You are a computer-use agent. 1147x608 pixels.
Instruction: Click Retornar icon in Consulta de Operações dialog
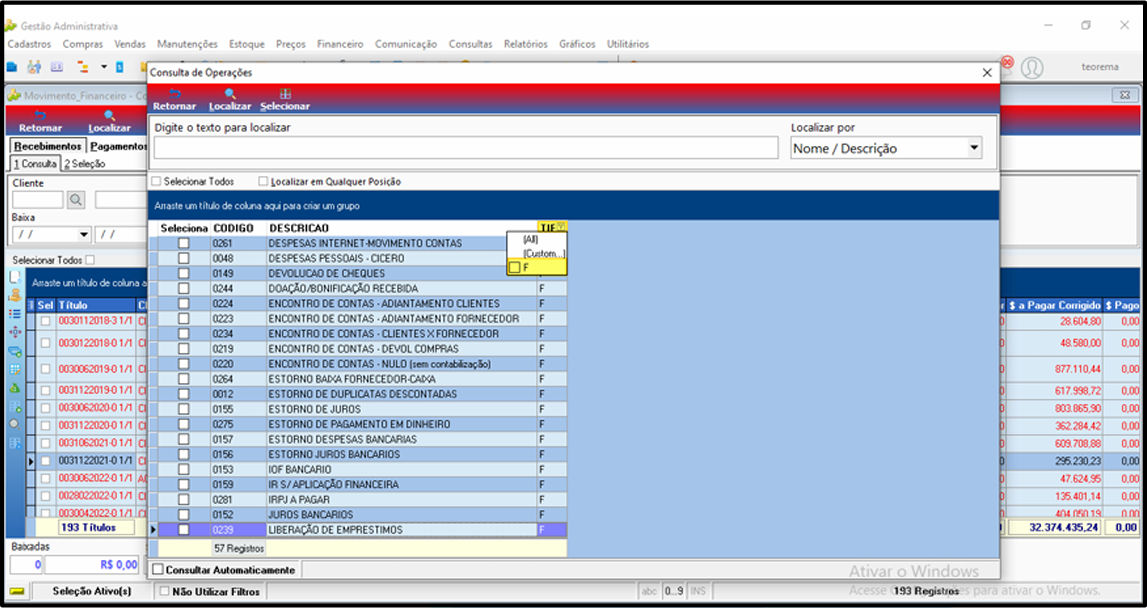point(174,94)
